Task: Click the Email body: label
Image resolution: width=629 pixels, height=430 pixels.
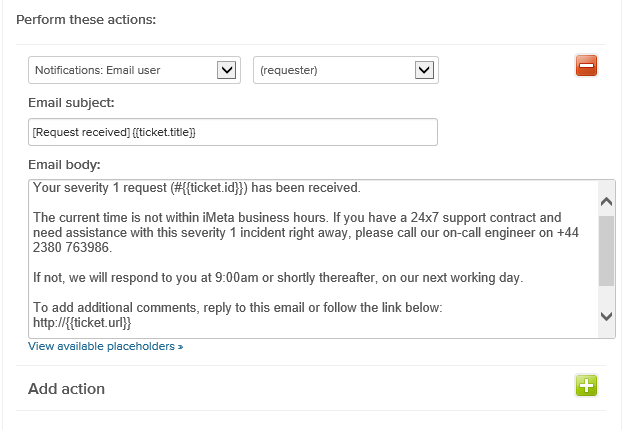Action: coord(64,165)
